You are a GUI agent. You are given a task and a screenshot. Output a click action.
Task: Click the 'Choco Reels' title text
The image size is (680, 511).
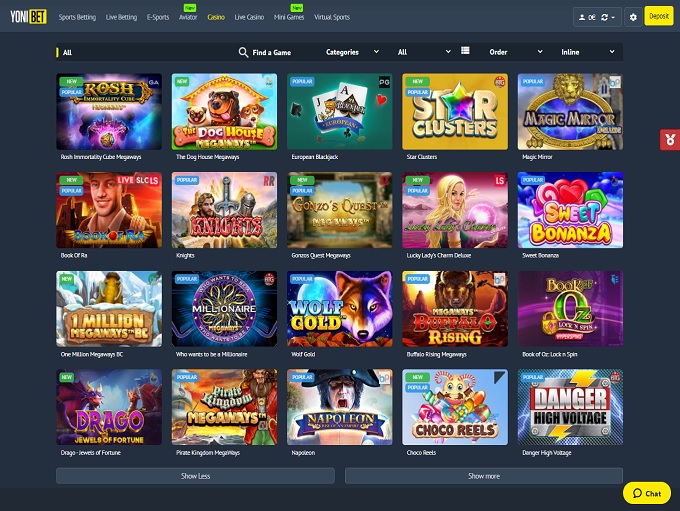coord(421,453)
